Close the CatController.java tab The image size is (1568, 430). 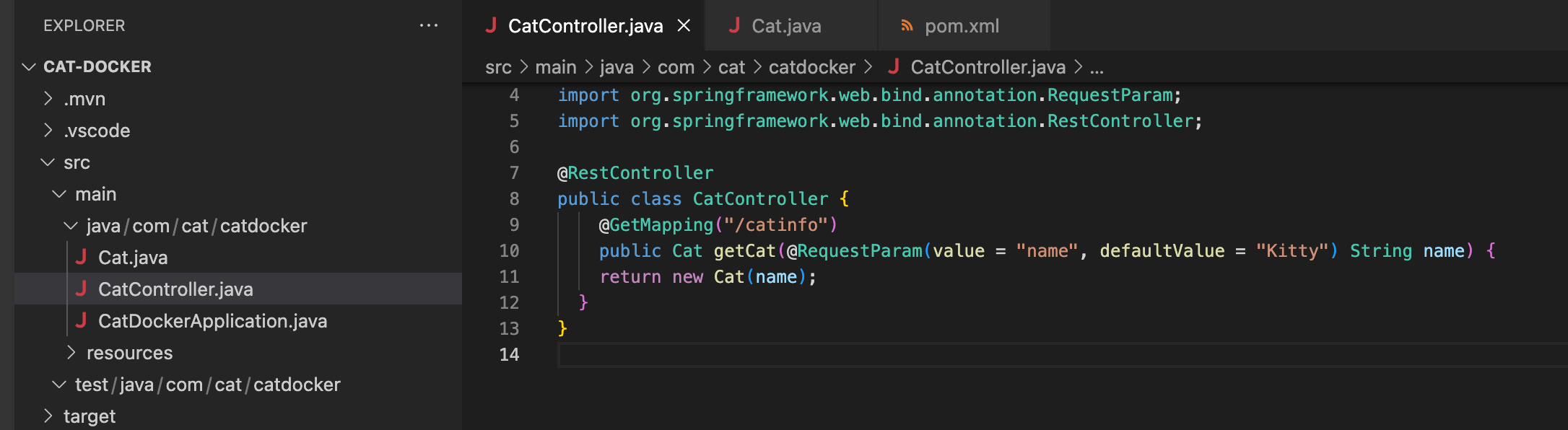coord(684,26)
